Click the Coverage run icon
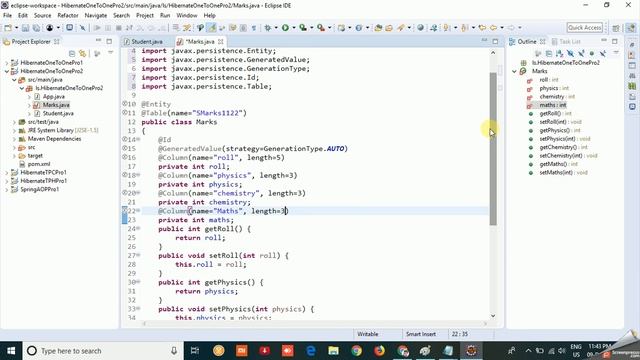 (303, 28)
